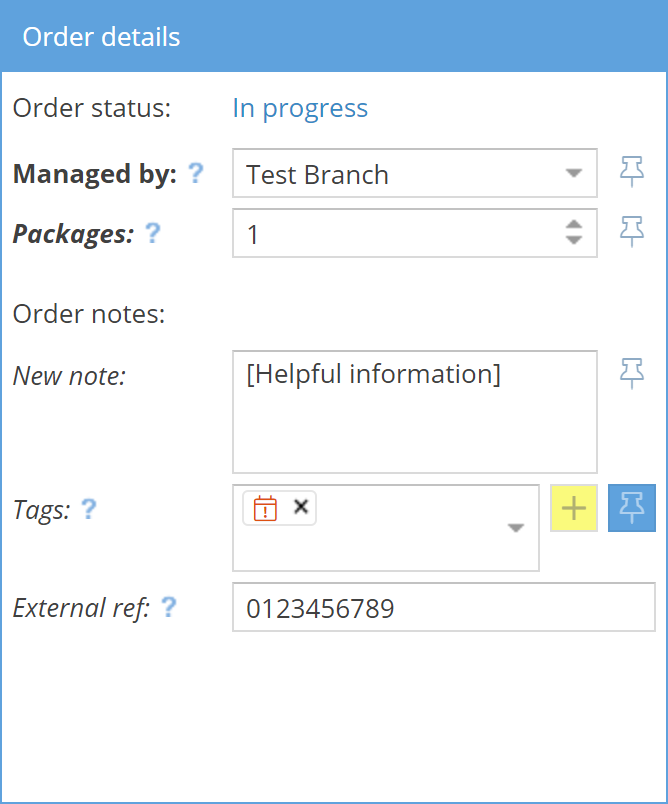The width and height of the screenshot is (668, 804).
Task: Pin the Managed by field
Action: coord(632,173)
